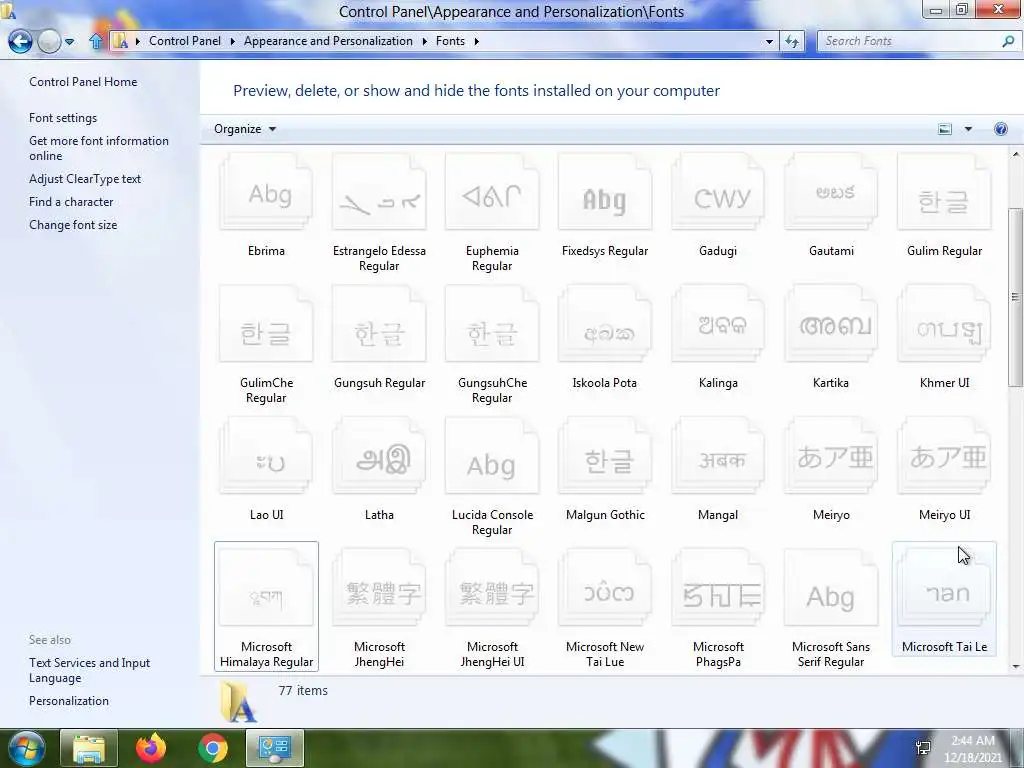Go to Appearance and Personalization breadcrumb

(328, 41)
